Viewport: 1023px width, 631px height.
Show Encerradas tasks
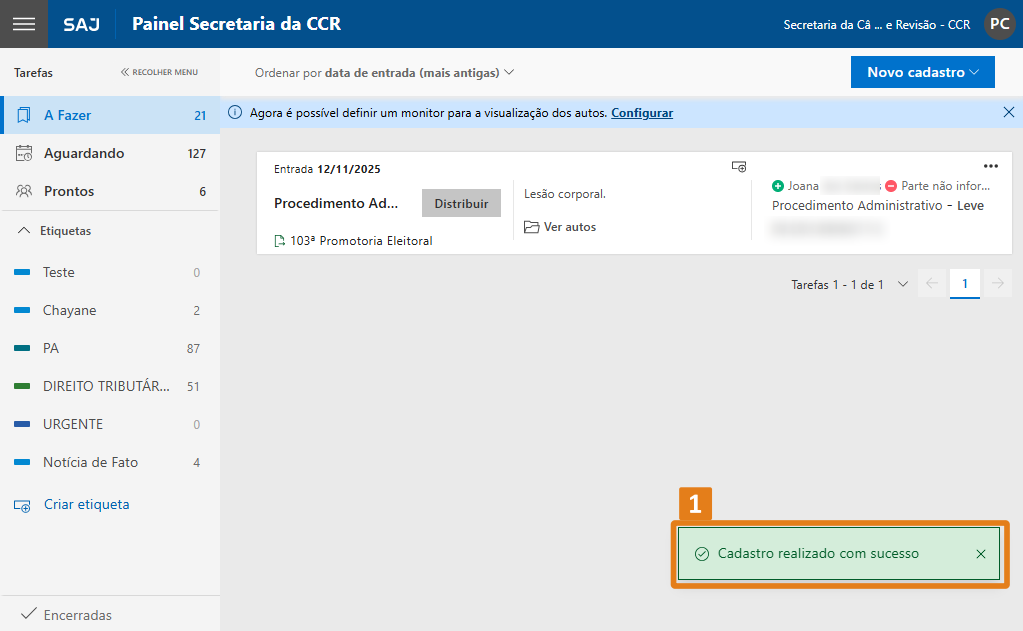(x=77, y=615)
